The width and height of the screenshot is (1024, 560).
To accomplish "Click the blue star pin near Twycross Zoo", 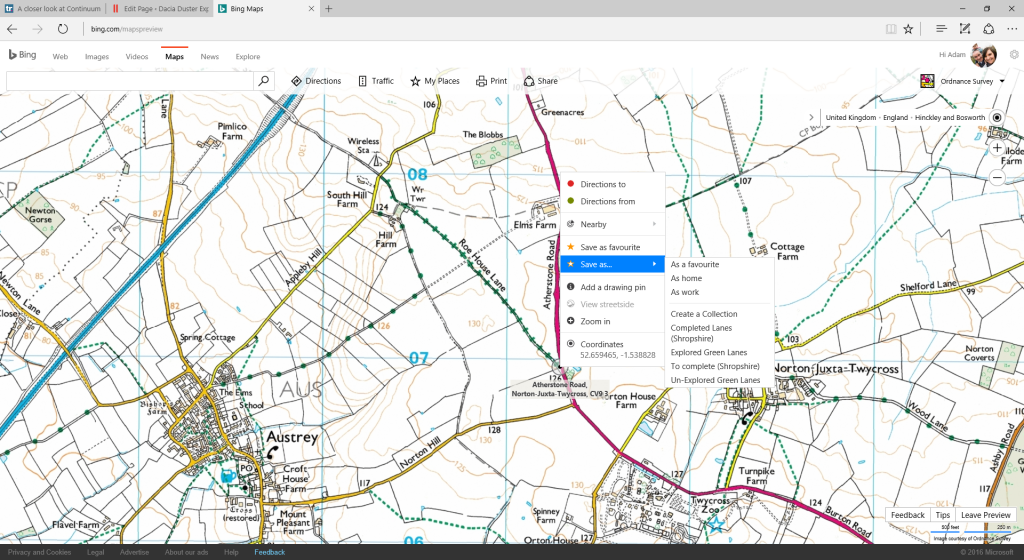I will pyautogui.click(x=716, y=523).
